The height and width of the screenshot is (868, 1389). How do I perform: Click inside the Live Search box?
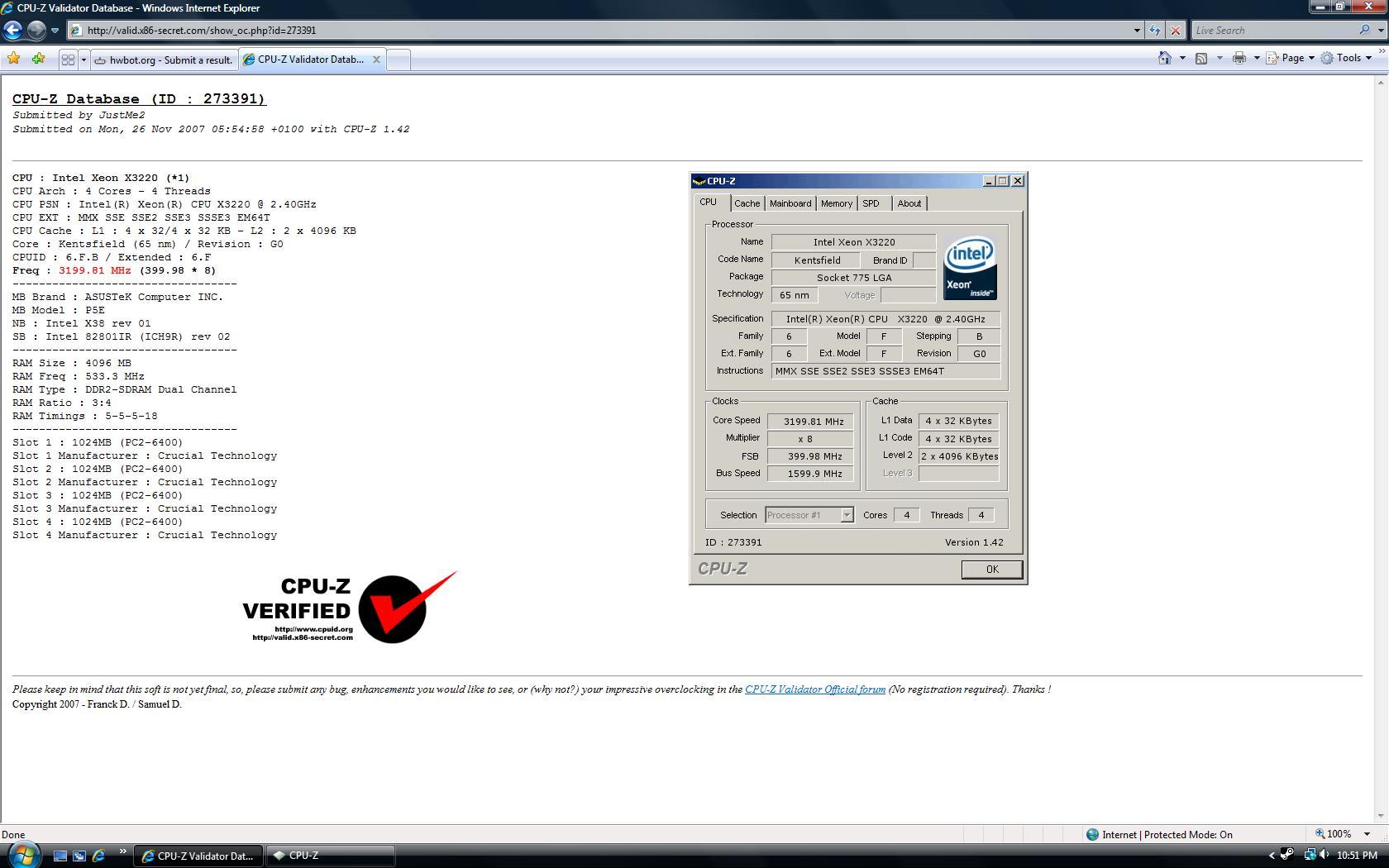[x=1274, y=31]
